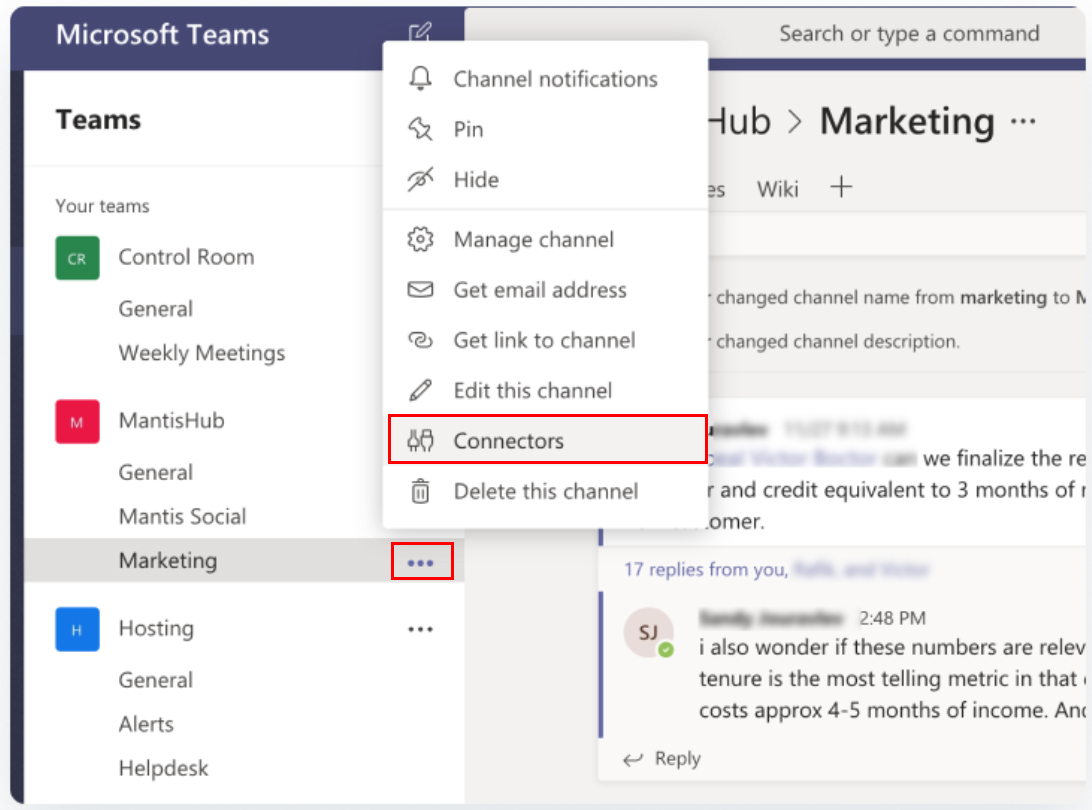1092x810 pixels.
Task: Open the Weekly Meetings channel
Action: pos(202,353)
